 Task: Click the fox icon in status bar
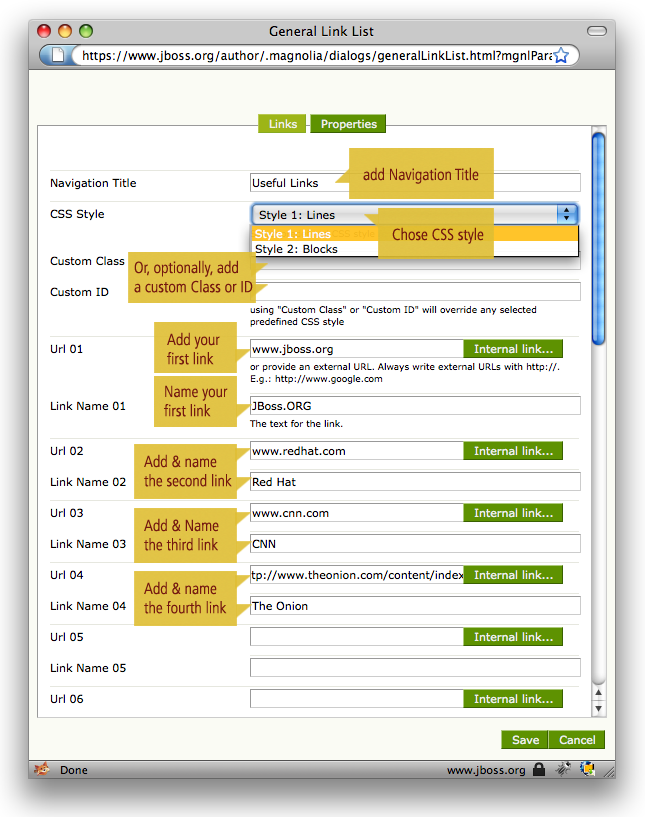click(x=42, y=770)
